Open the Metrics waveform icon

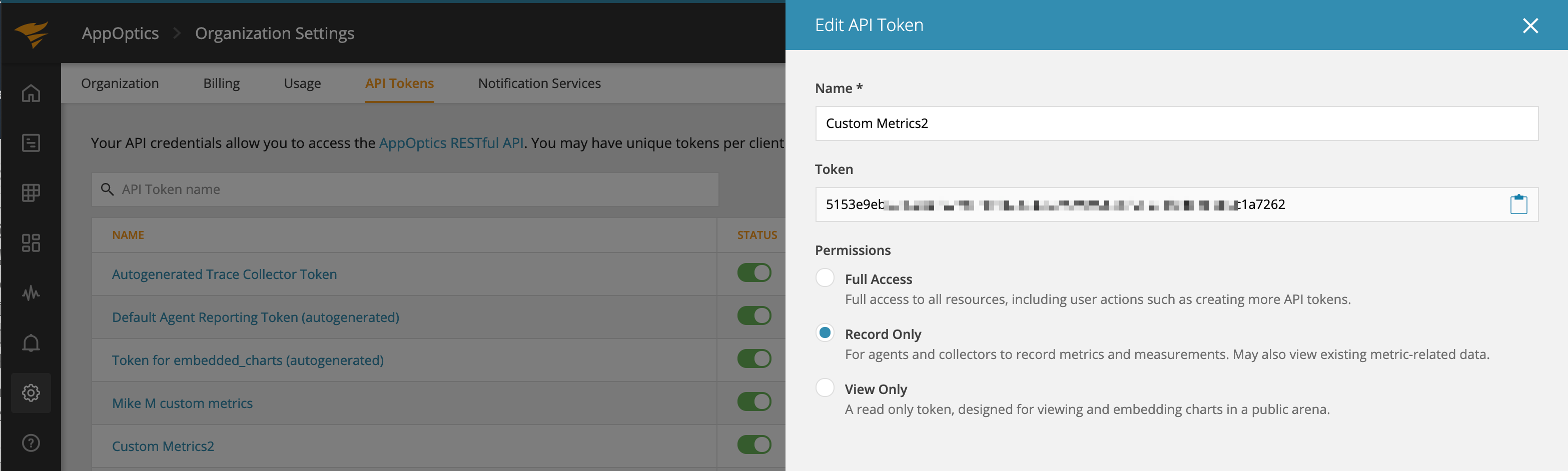[31, 292]
